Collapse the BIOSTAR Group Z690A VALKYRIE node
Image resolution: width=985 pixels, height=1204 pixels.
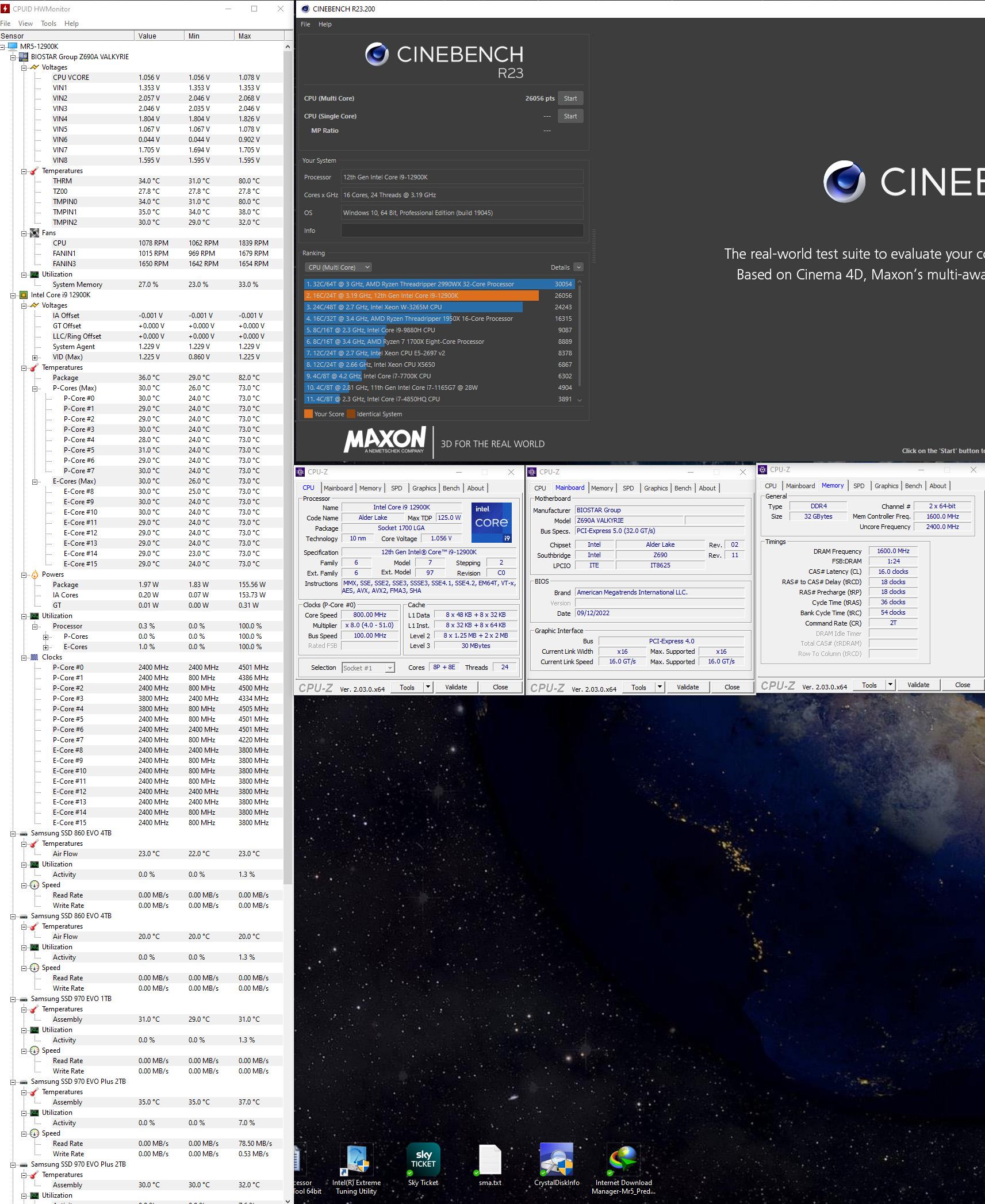[13, 57]
